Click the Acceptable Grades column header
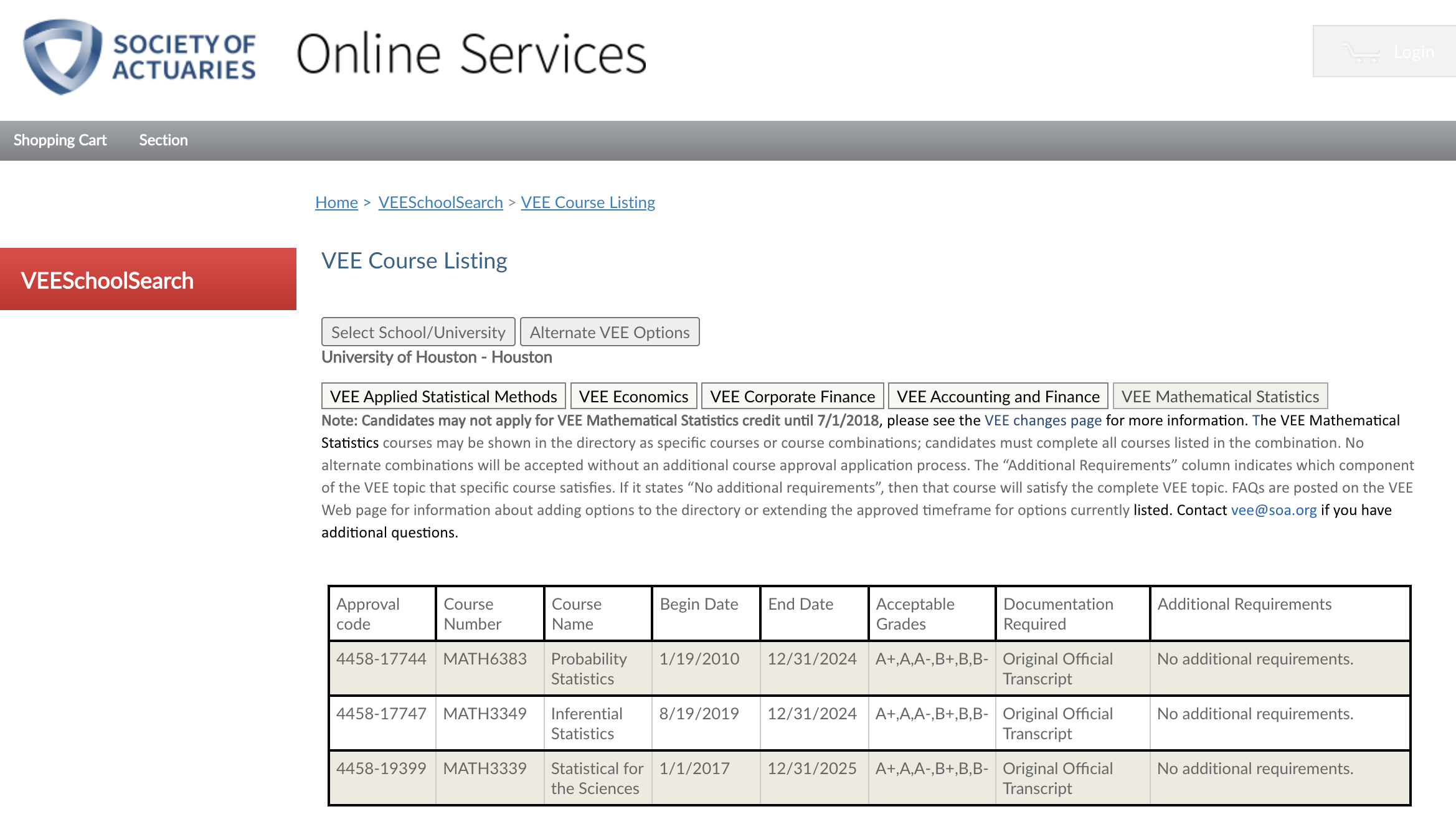Image resolution: width=1456 pixels, height=837 pixels. (x=932, y=613)
